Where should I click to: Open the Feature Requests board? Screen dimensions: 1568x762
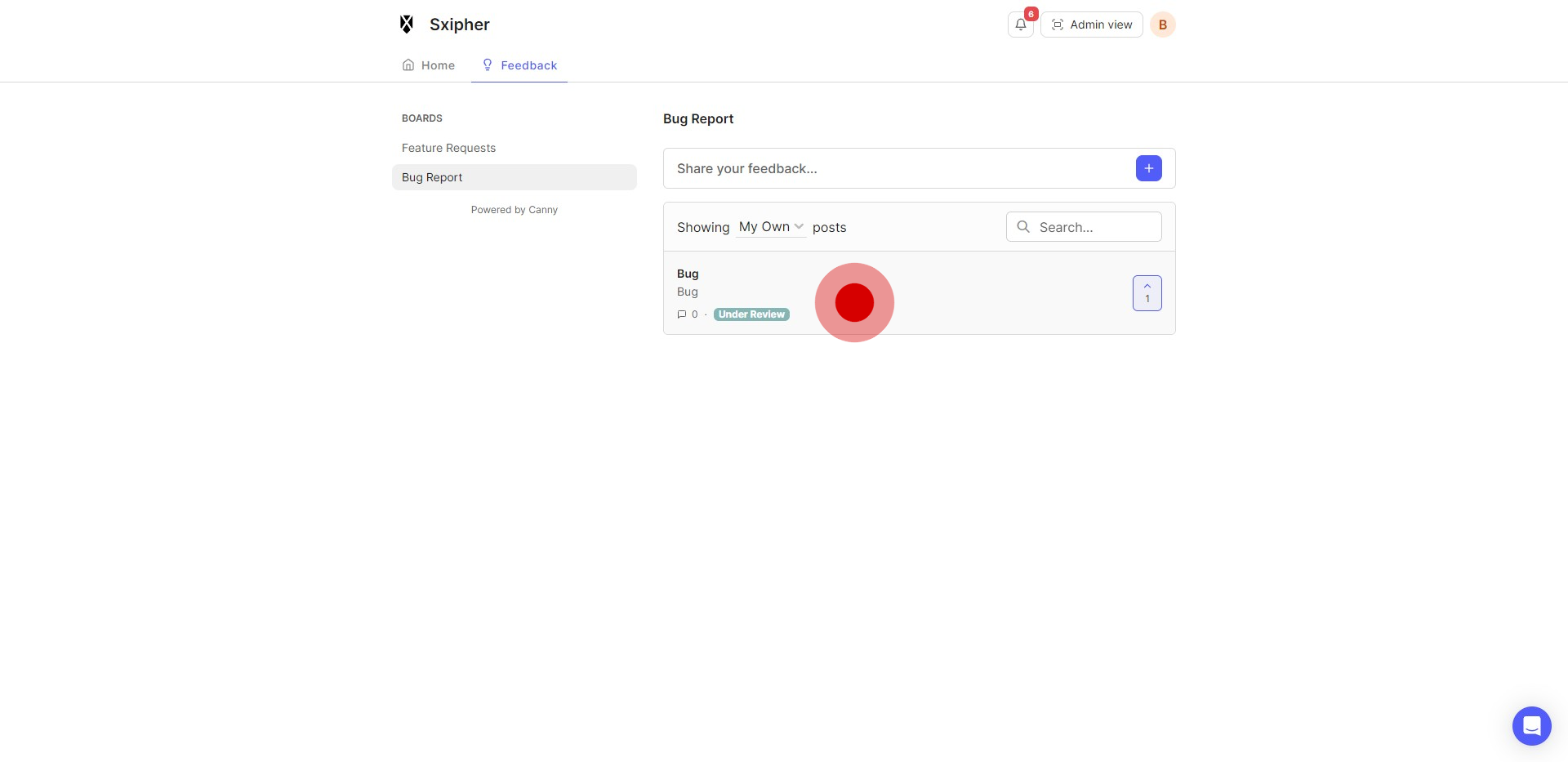[x=448, y=148]
